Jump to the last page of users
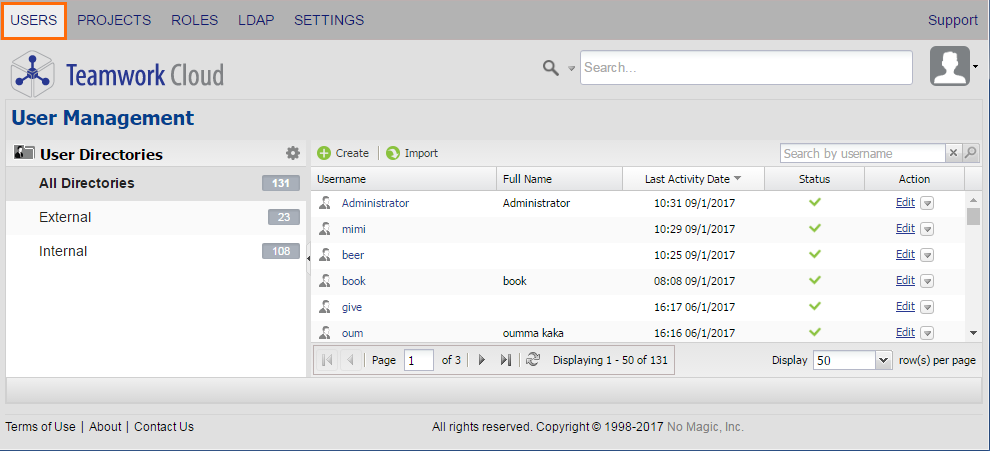 [505, 360]
